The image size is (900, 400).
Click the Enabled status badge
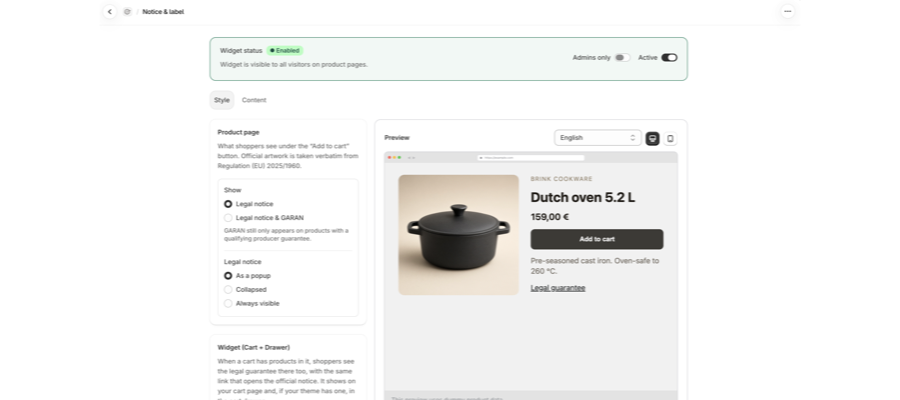click(x=285, y=51)
